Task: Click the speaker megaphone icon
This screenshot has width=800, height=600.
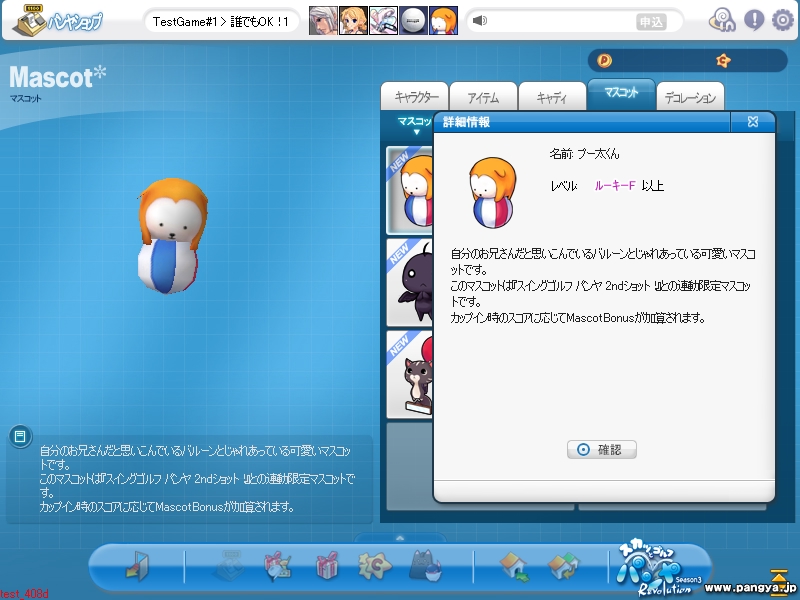Action: coord(480,21)
